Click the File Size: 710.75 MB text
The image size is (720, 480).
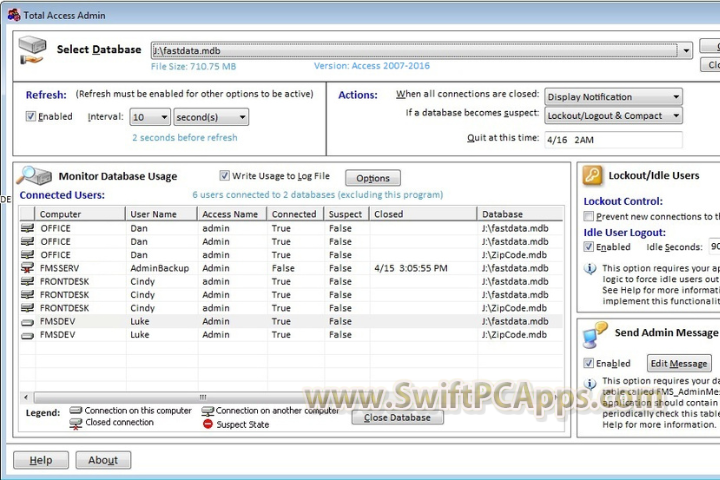[x=193, y=66]
